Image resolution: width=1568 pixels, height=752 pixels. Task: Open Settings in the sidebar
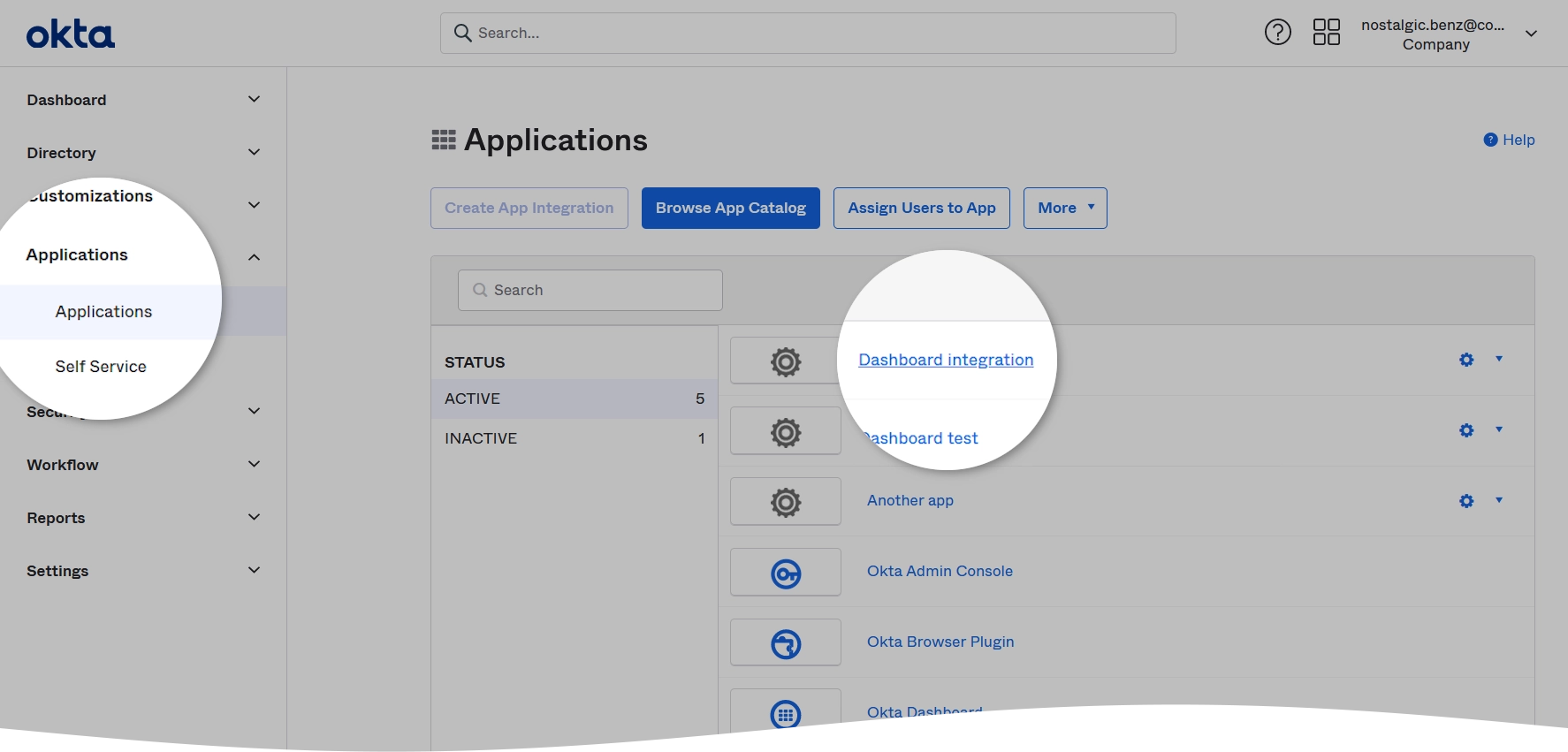(57, 571)
